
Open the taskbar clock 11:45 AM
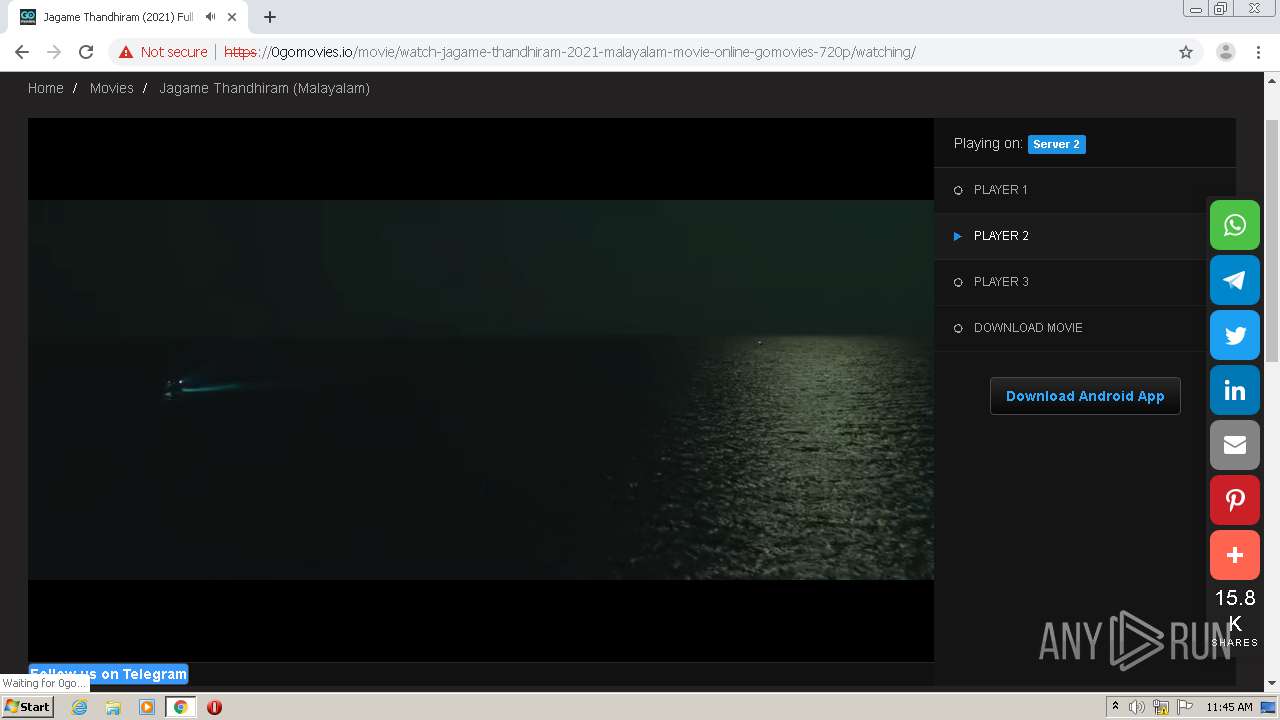[1229, 707]
